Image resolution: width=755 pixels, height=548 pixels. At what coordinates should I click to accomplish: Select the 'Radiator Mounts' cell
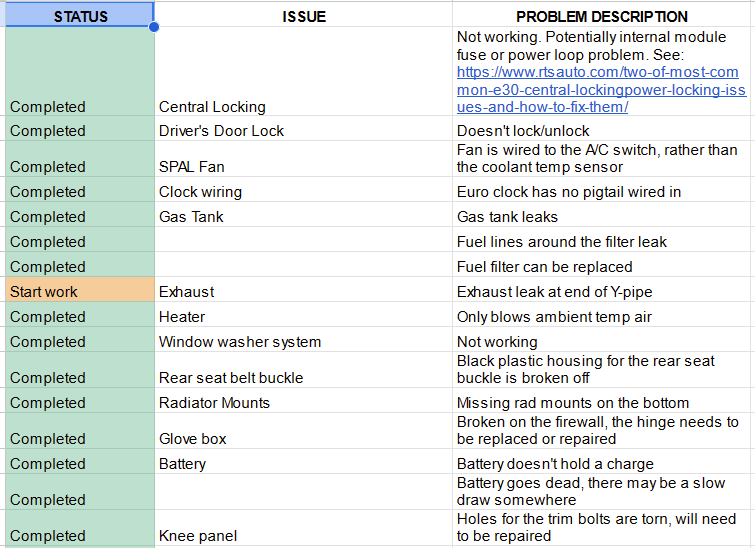point(214,403)
